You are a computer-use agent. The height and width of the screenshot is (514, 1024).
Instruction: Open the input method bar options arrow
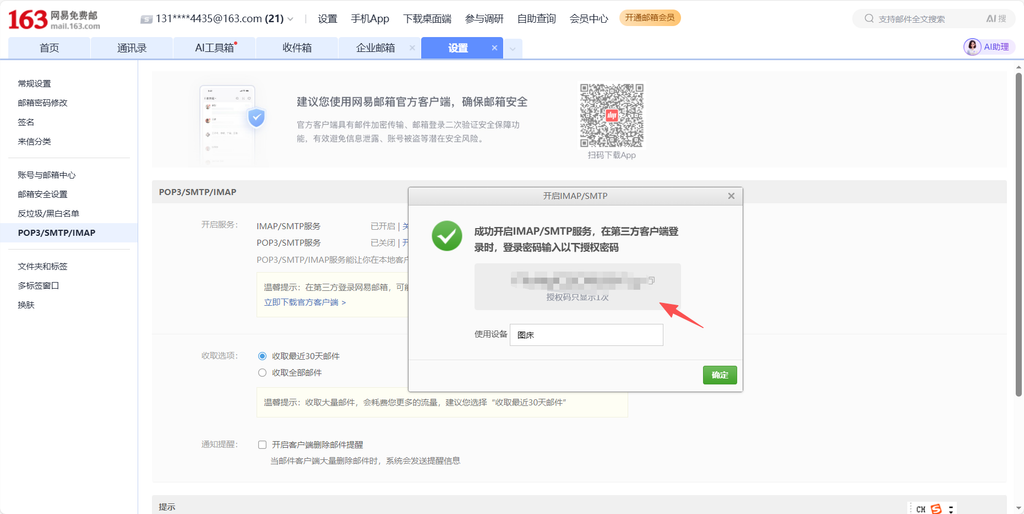pyautogui.click(x=952, y=509)
